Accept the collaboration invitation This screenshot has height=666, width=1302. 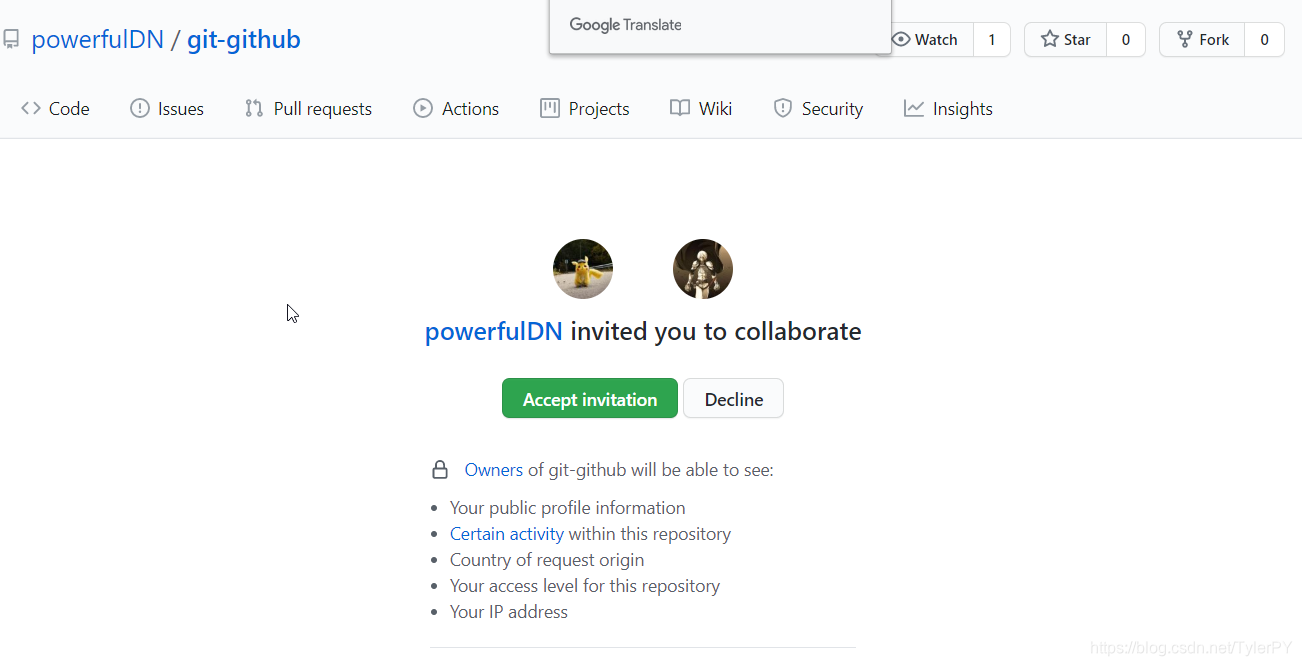(590, 398)
